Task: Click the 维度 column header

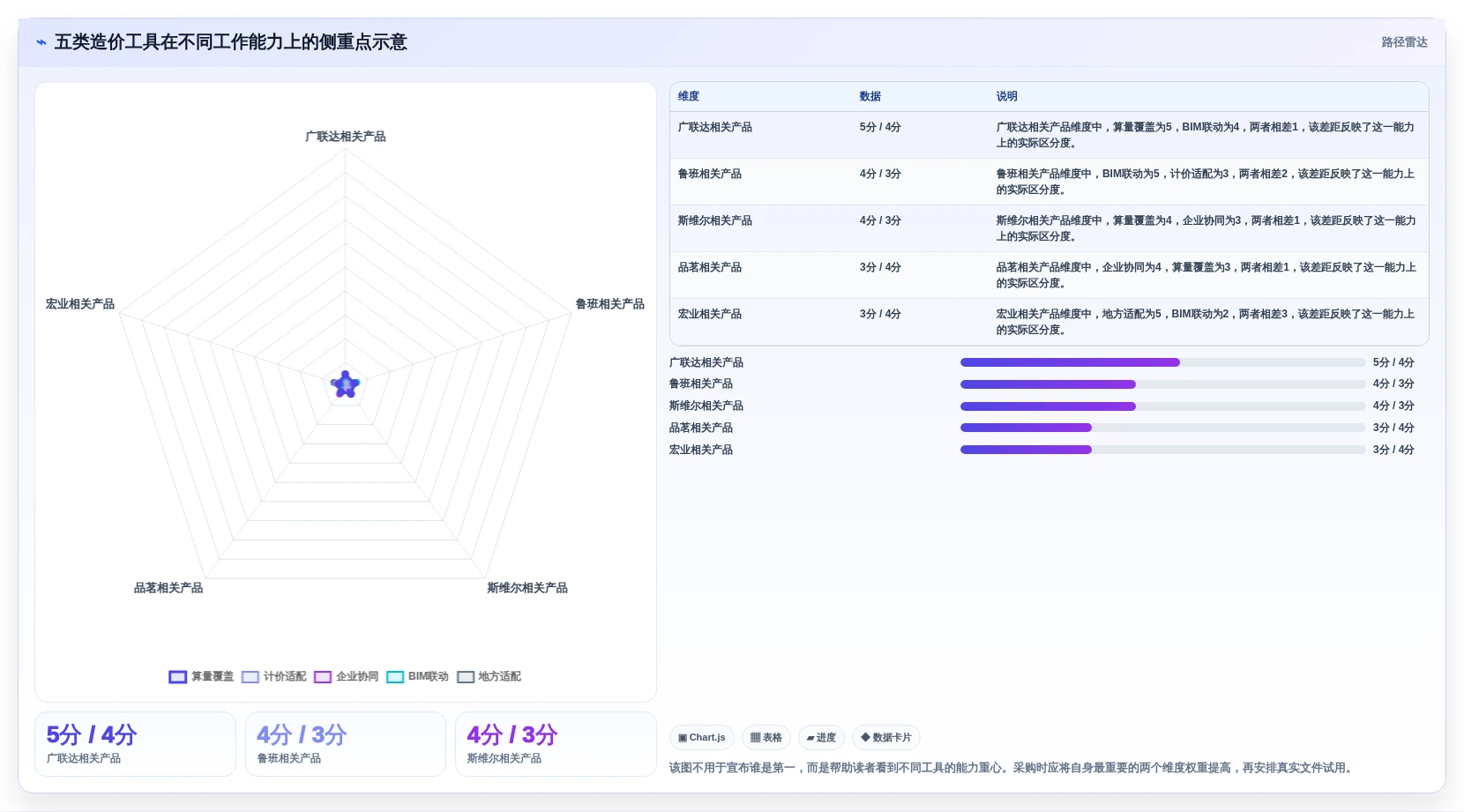Action: coord(689,96)
